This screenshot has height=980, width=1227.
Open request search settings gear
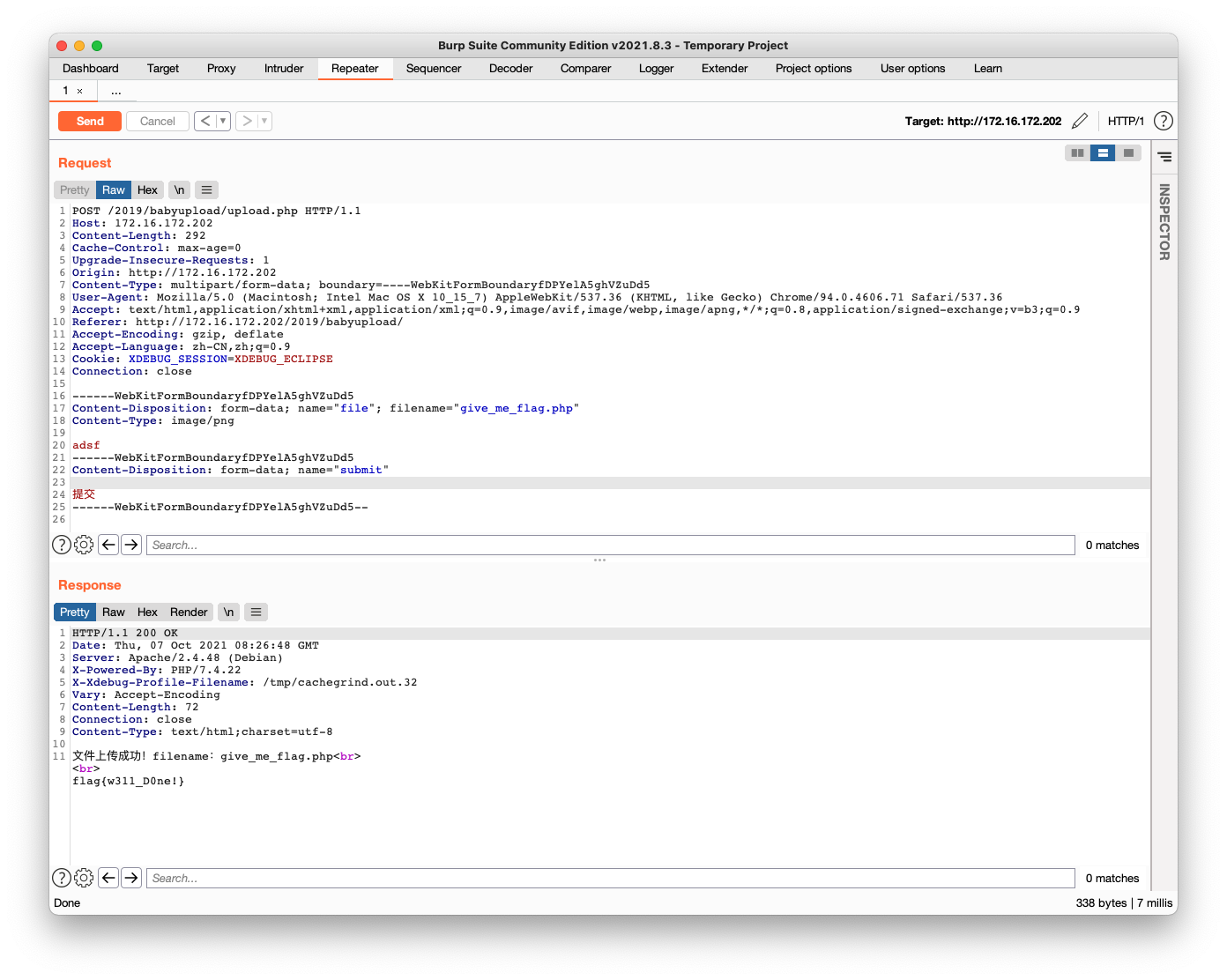[84, 545]
